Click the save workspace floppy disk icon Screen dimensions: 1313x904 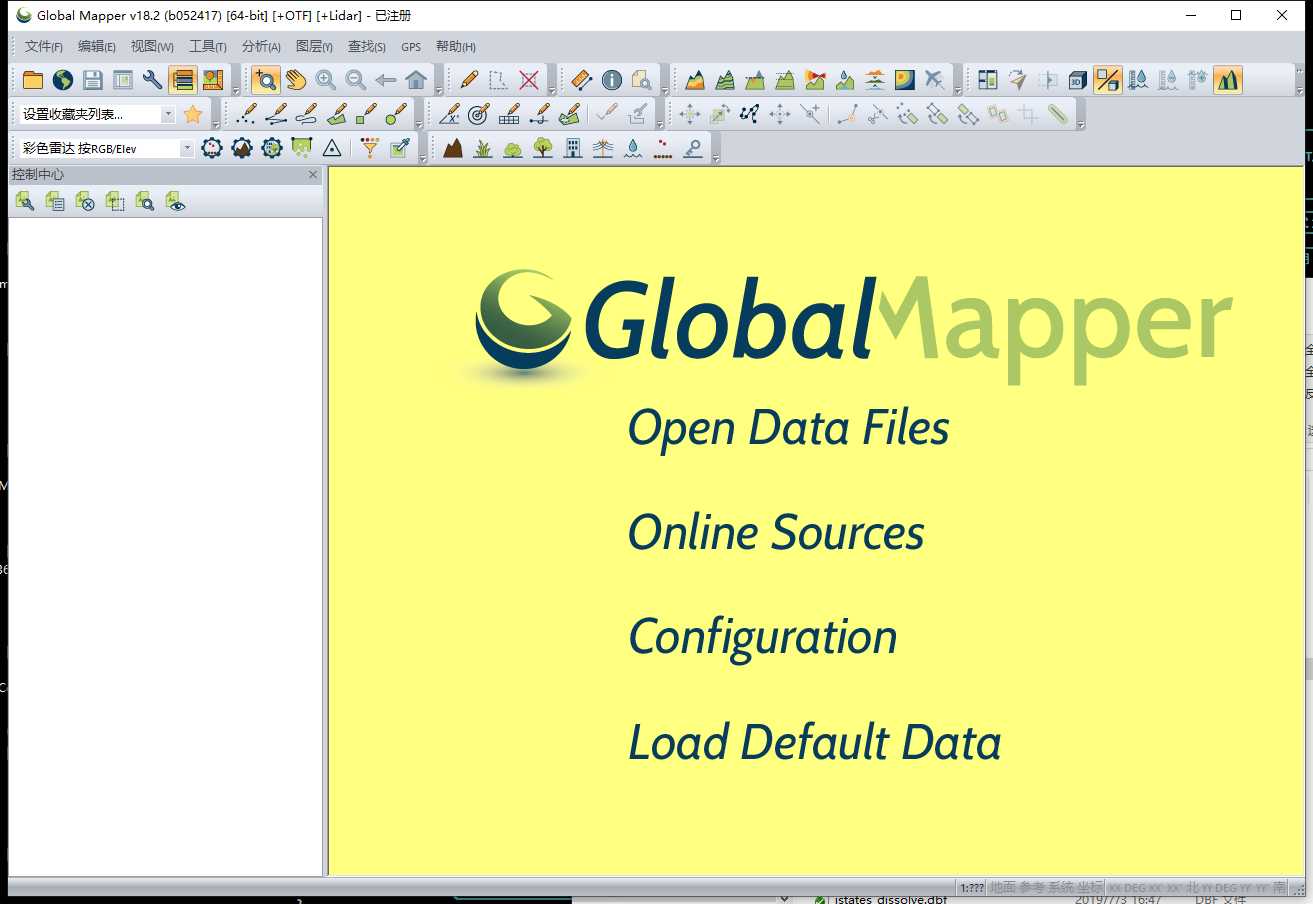point(93,80)
